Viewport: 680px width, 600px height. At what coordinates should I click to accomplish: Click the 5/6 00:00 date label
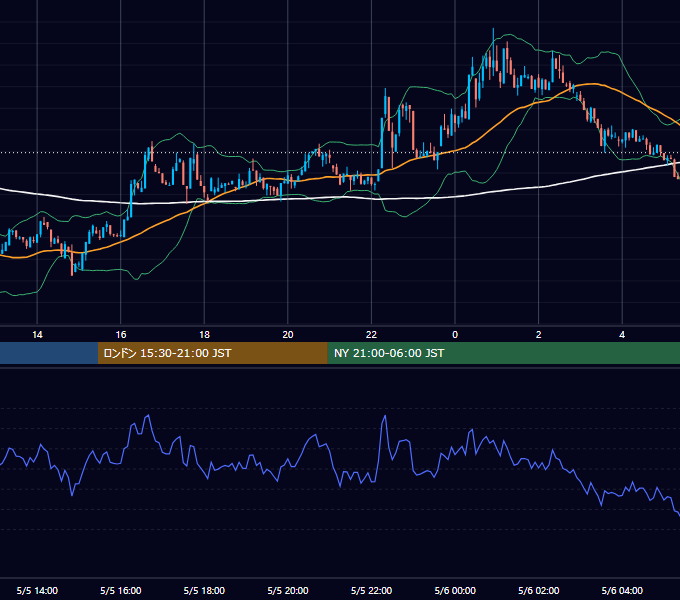click(x=455, y=591)
